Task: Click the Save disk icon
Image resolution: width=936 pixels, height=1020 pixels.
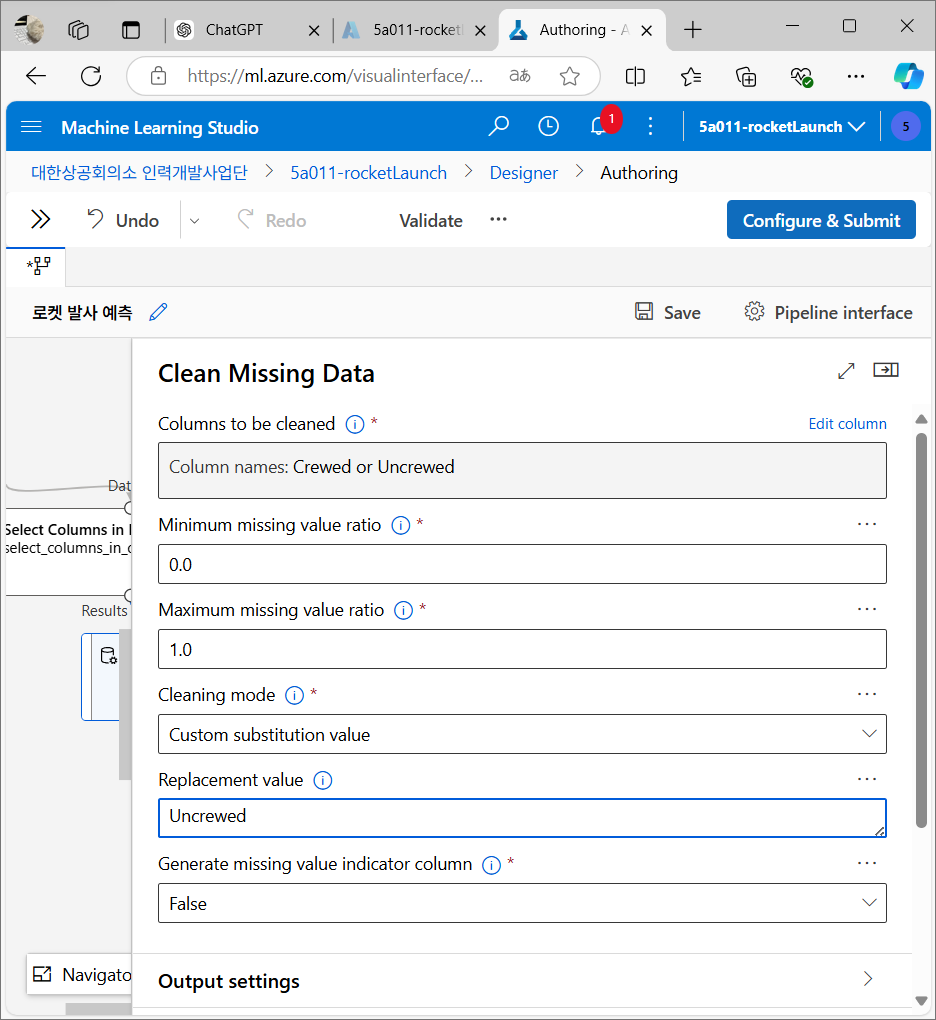Action: pyautogui.click(x=644, y=312)
